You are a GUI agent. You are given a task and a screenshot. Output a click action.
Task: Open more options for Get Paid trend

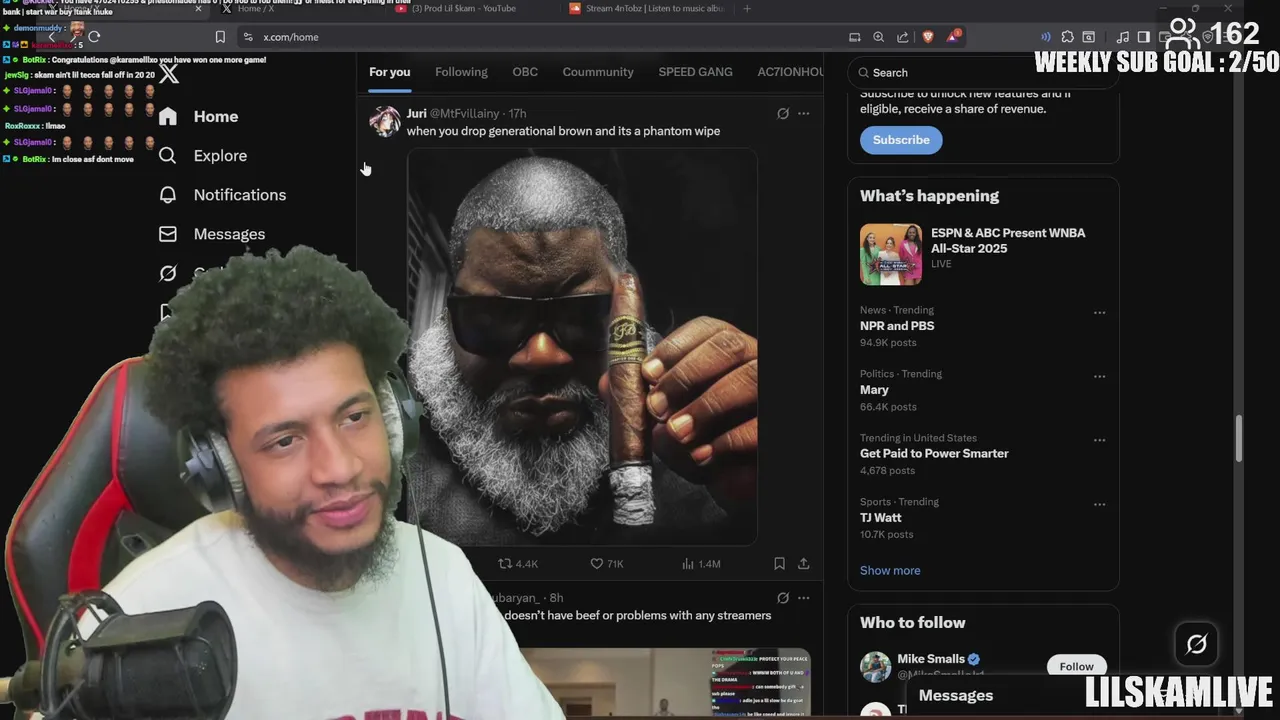(1099, 441)
